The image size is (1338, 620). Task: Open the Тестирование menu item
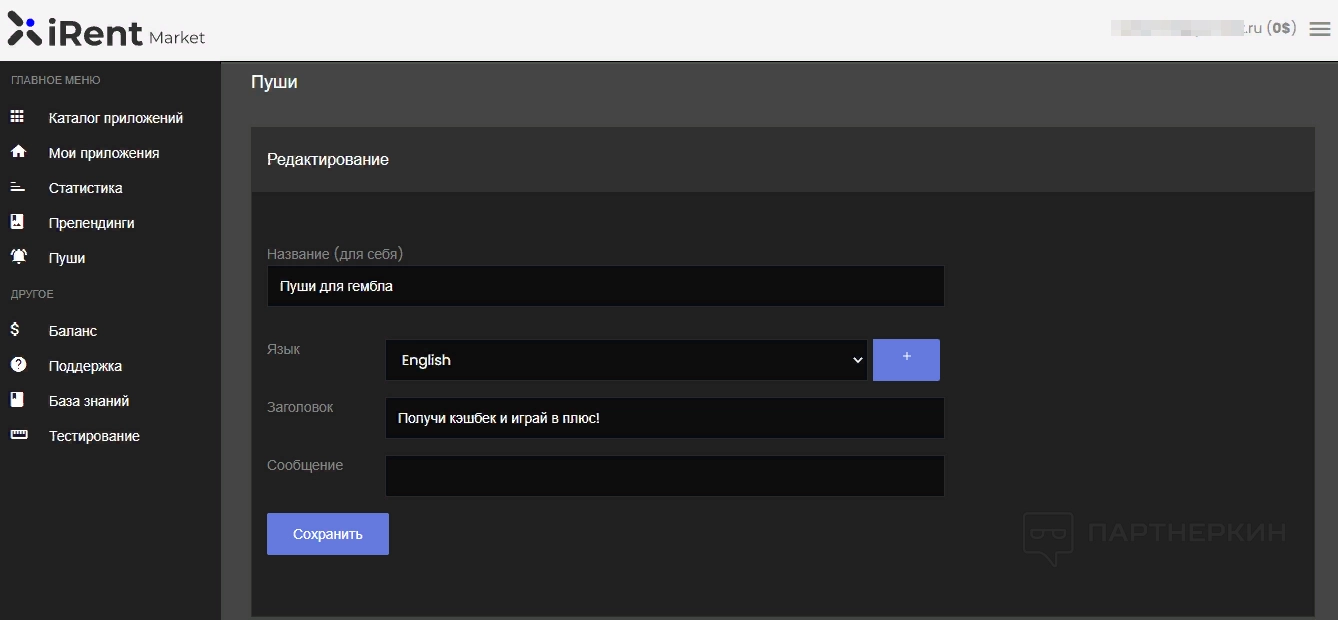click(94, 436)
